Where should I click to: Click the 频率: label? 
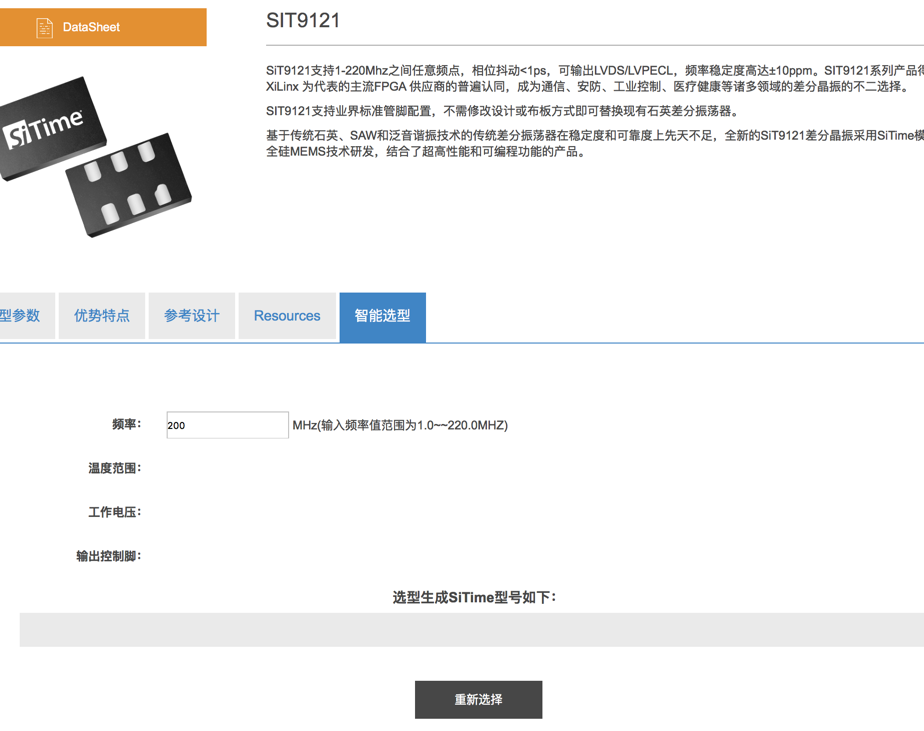click(x=127, y=424)
